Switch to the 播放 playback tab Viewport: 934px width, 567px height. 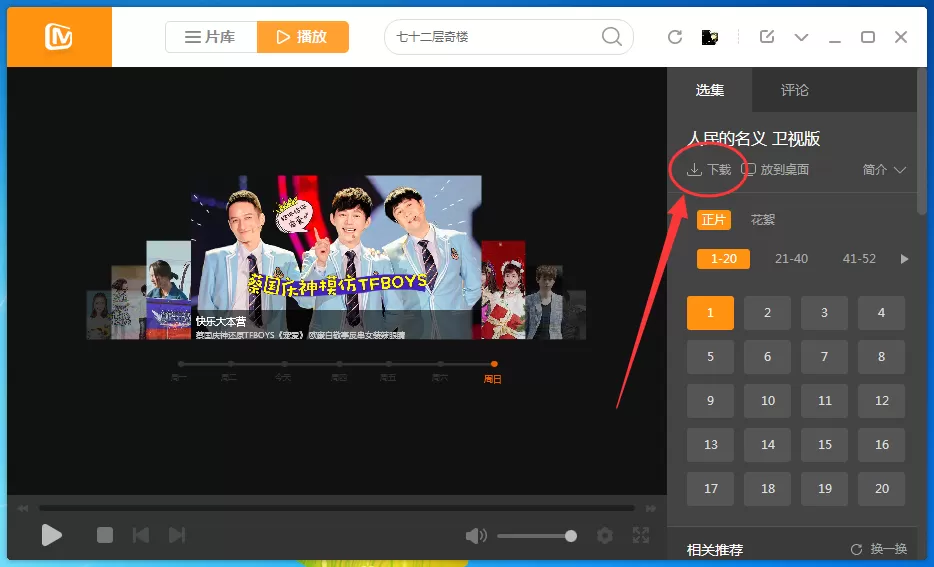(303, 37)
